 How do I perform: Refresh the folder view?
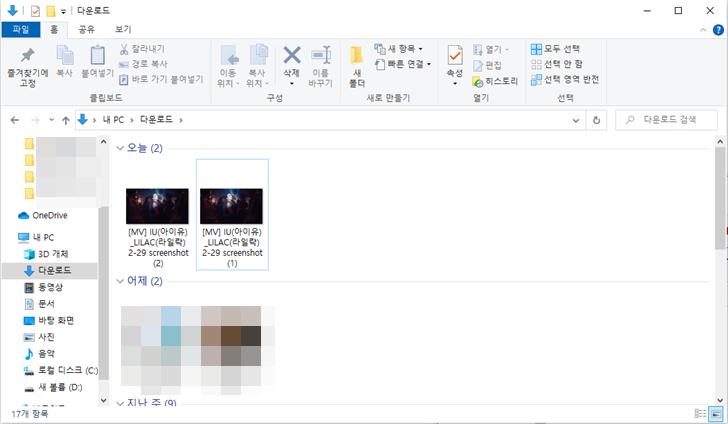click(x=596, y=120)
